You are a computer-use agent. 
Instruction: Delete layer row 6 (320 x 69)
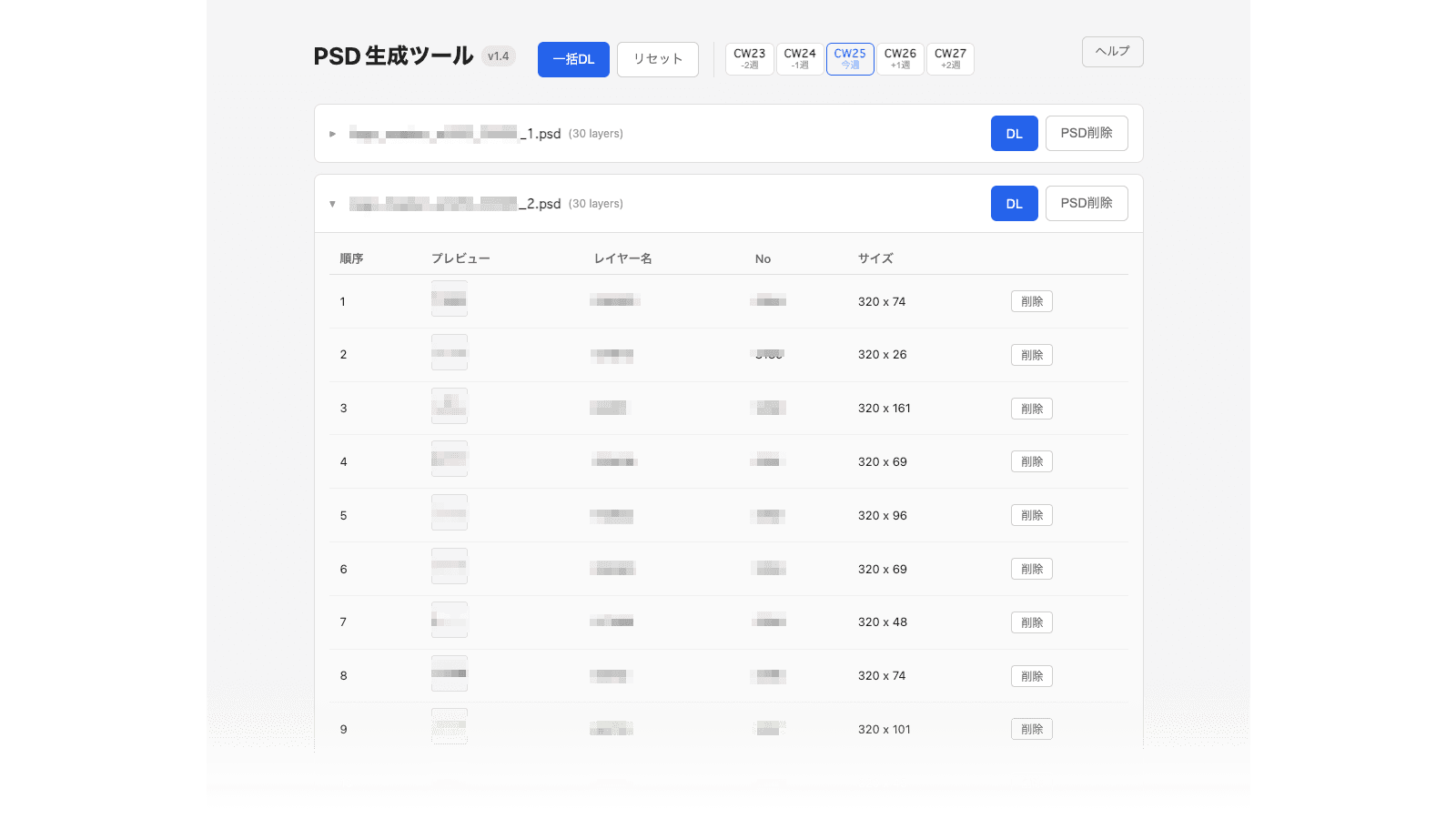[x=1032, y=569]
